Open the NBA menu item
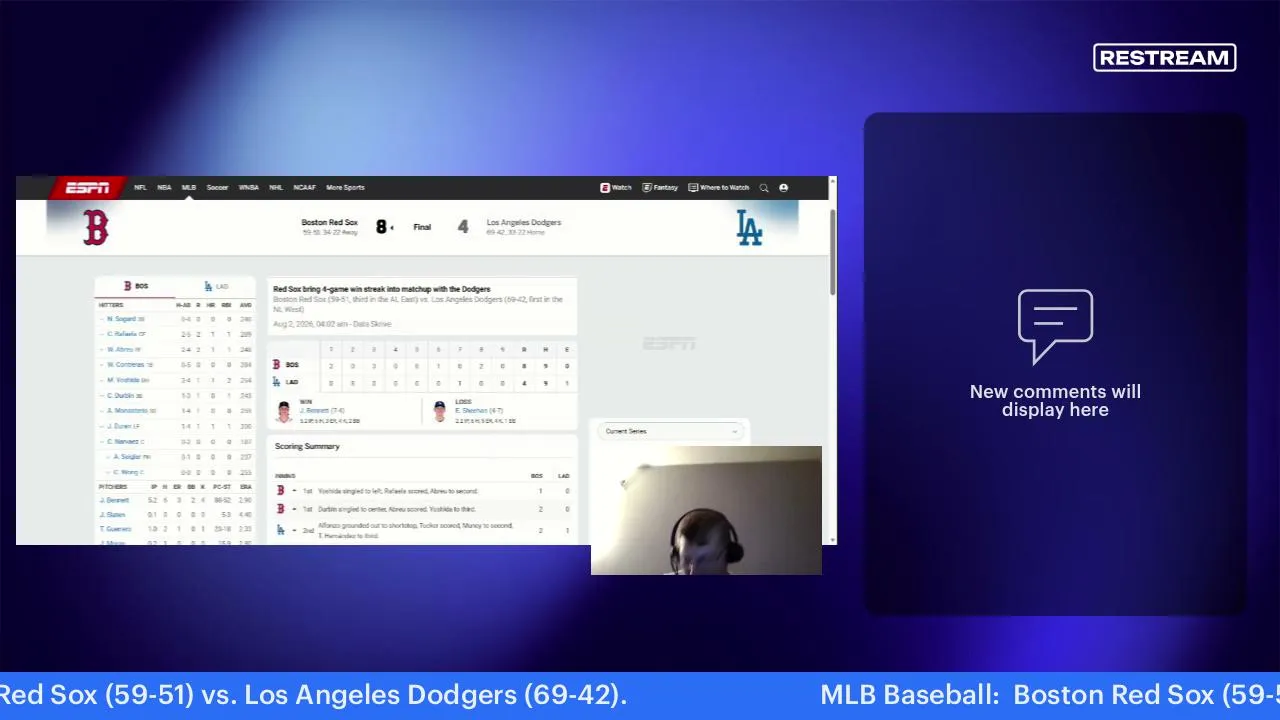Screen dimensions: 1280x720 (x=164, y=188)
